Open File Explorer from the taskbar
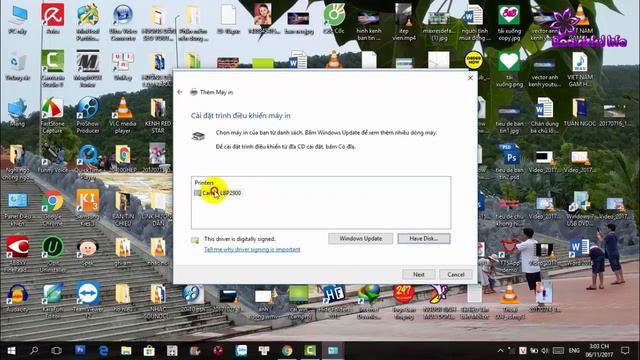Screen dimensions: 640x360 click(x=126, y=351)
